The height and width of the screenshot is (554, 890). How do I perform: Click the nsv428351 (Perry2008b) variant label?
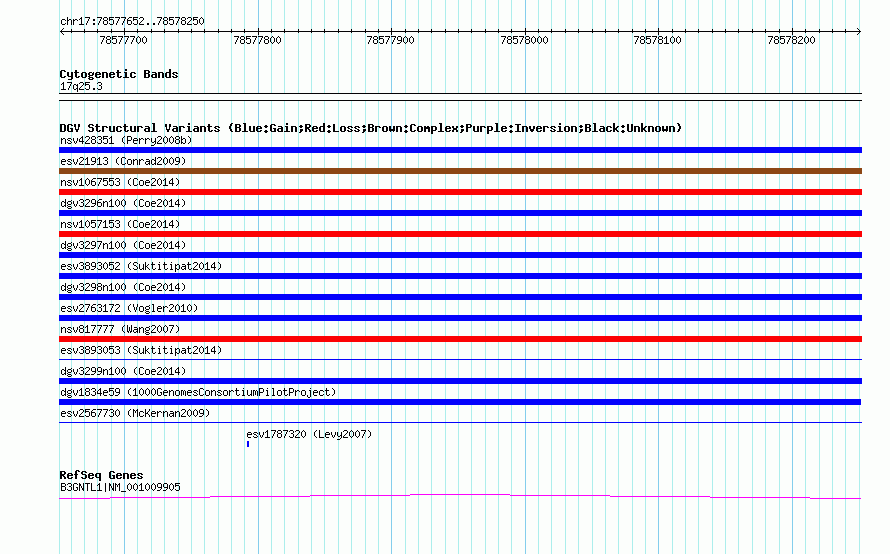tap(126, 140)
